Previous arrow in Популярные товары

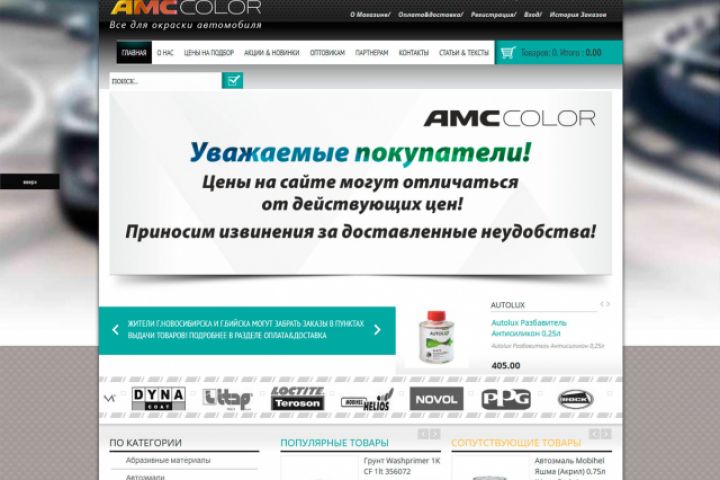(x=423, y=434)
